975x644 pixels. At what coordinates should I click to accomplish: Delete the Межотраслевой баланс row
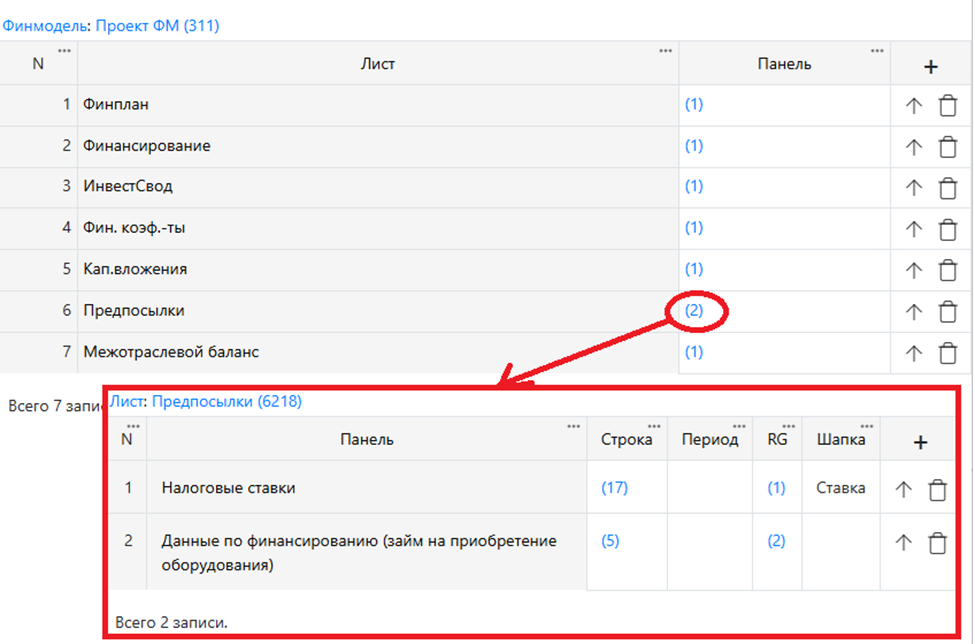point(947,352)
